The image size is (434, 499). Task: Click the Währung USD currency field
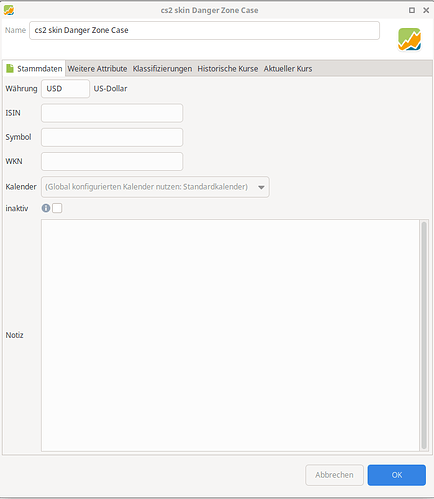pyautogui.click(x=65, y=89)
